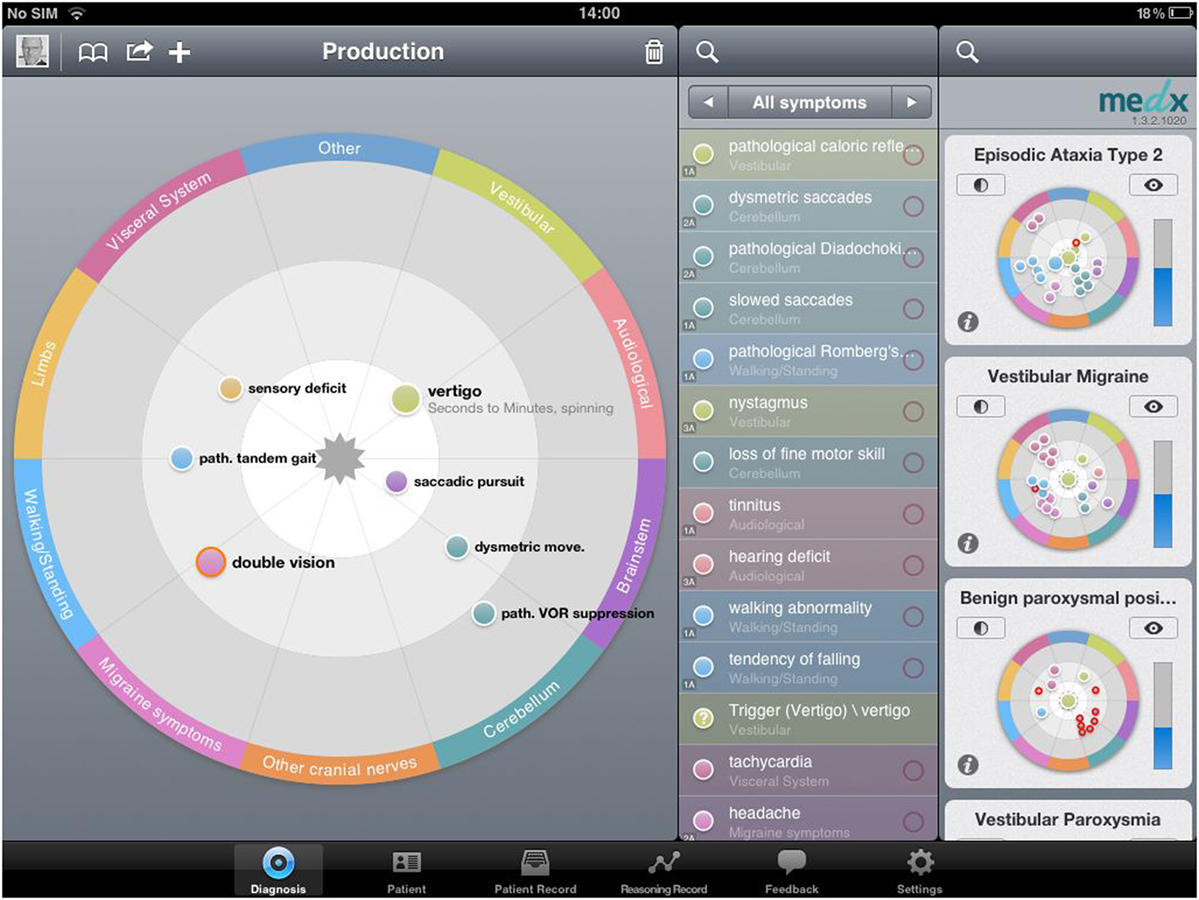Open the diagnoses search magnifier
The image size is (1199, 900).
tap(967, 52)
